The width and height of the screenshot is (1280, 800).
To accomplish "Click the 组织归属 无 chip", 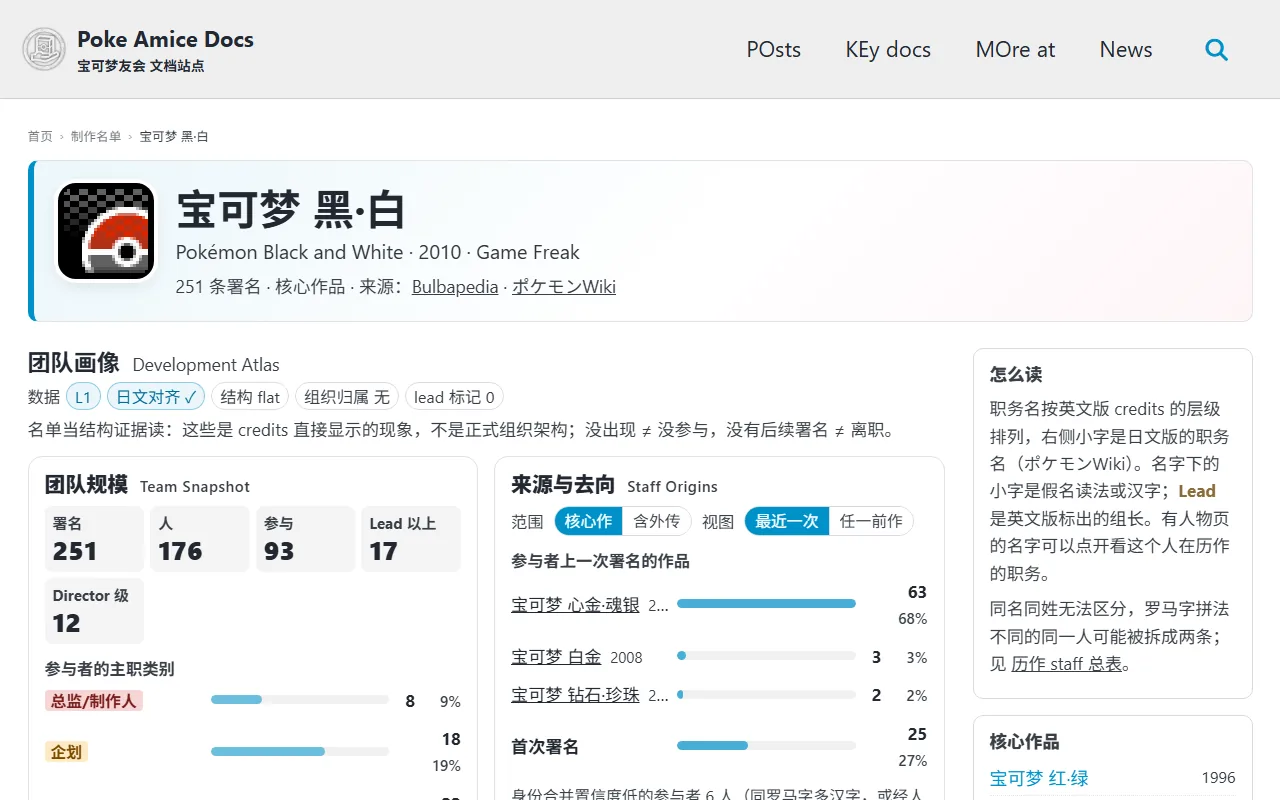I will (x=347, y=397).
